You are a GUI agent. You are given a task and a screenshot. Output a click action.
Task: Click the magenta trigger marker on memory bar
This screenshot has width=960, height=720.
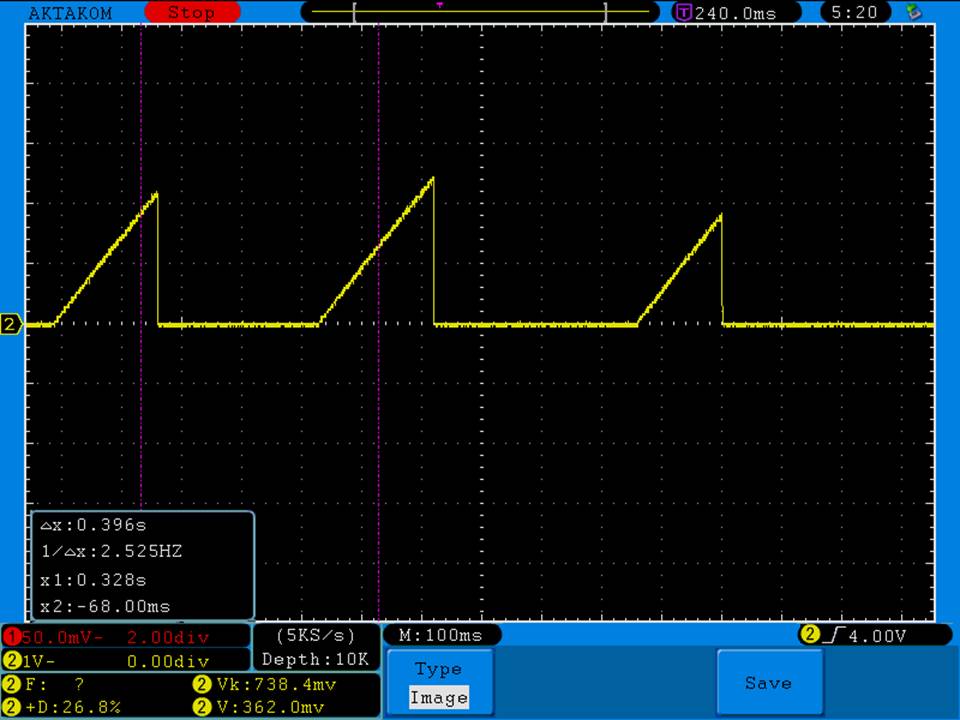pyautogui.click(x=440, y=5)
